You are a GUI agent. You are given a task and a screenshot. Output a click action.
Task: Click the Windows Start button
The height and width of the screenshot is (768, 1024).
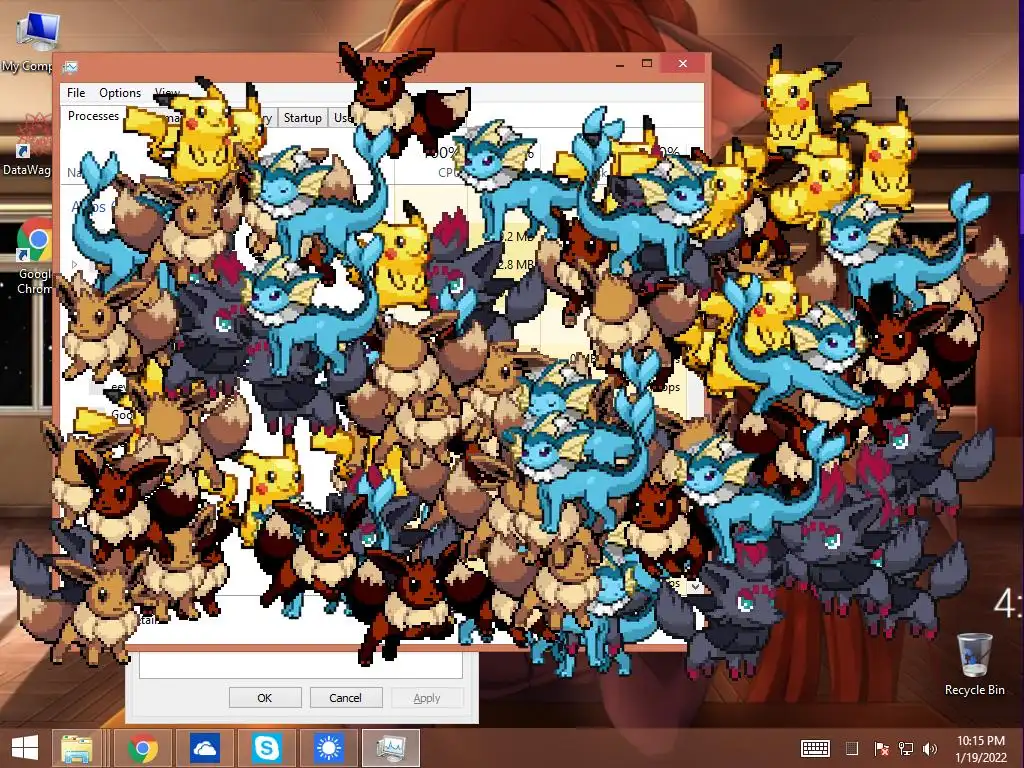pyautogui.click(x=25, y=748)
